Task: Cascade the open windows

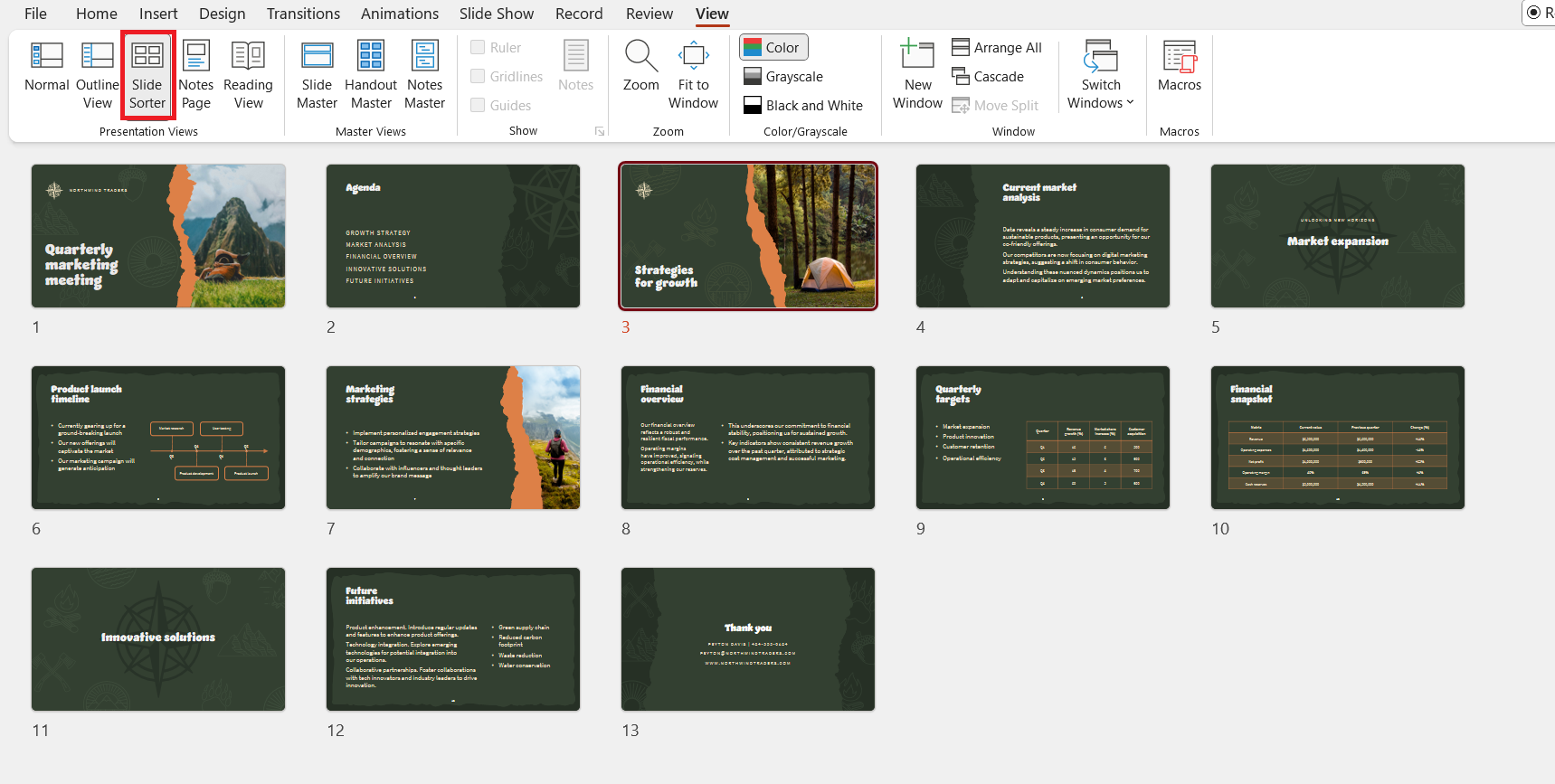Action: click(x=988, y=77)
